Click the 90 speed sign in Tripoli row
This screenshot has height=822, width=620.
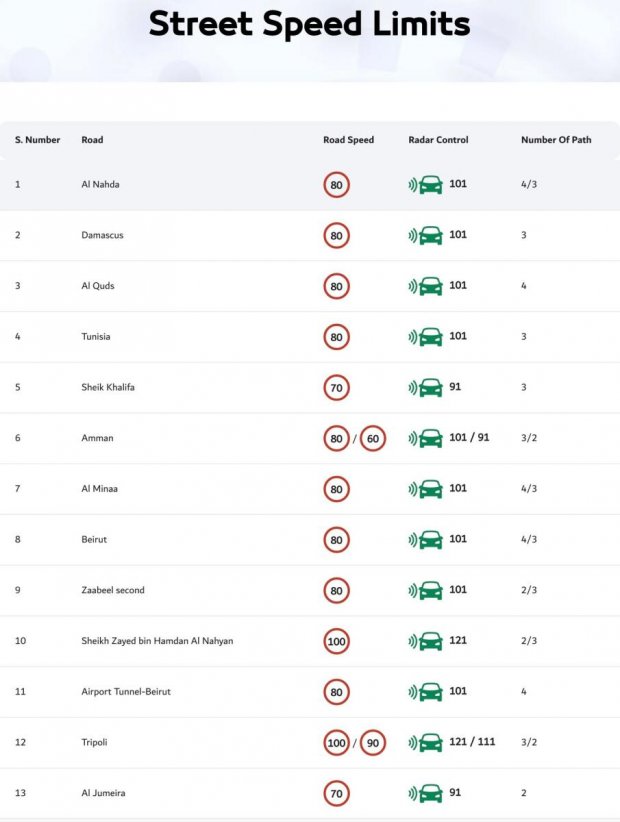click(x=372, y=743)
